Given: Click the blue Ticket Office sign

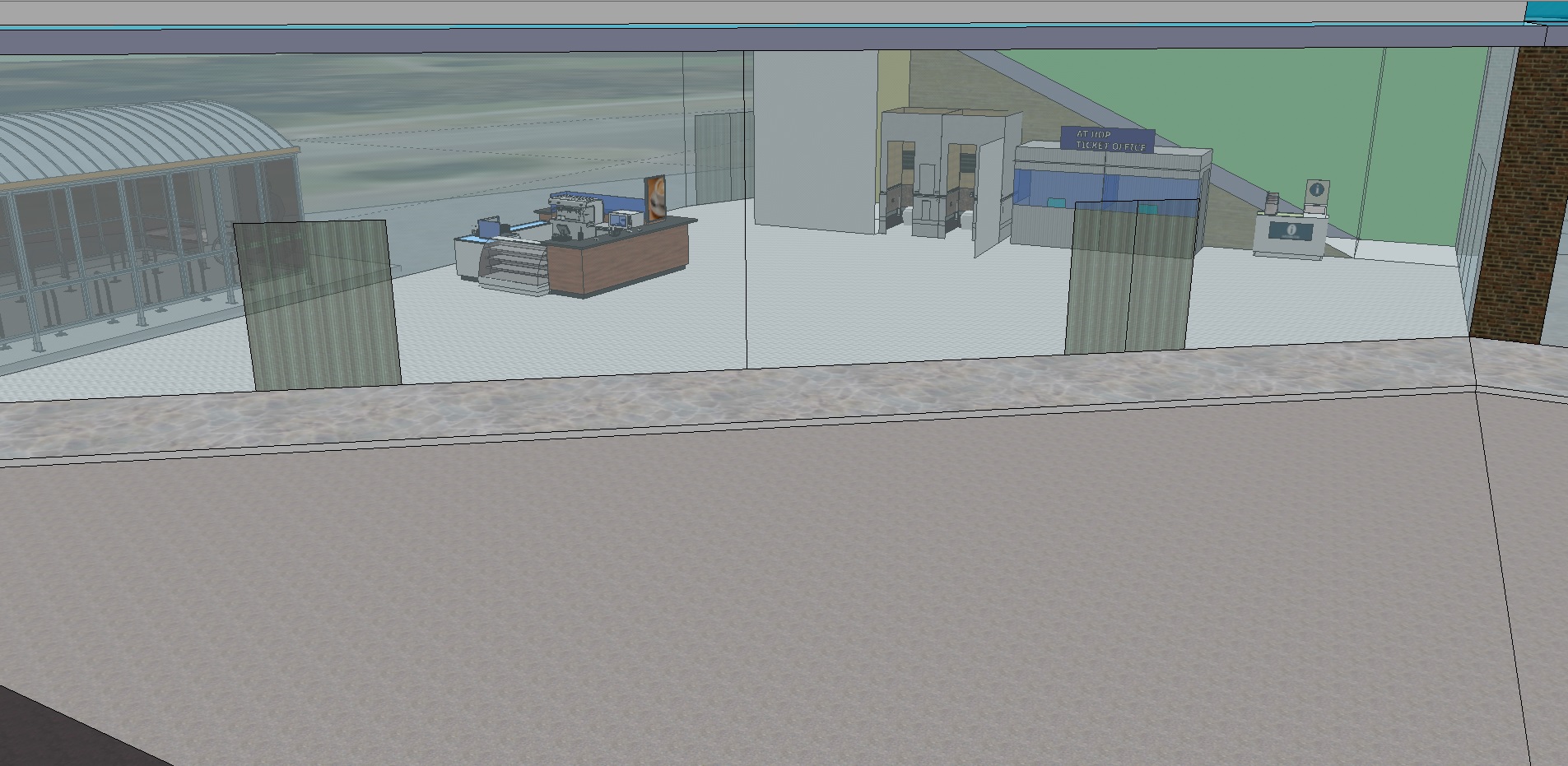Looking at the screenshot, I should (1108, 140).
